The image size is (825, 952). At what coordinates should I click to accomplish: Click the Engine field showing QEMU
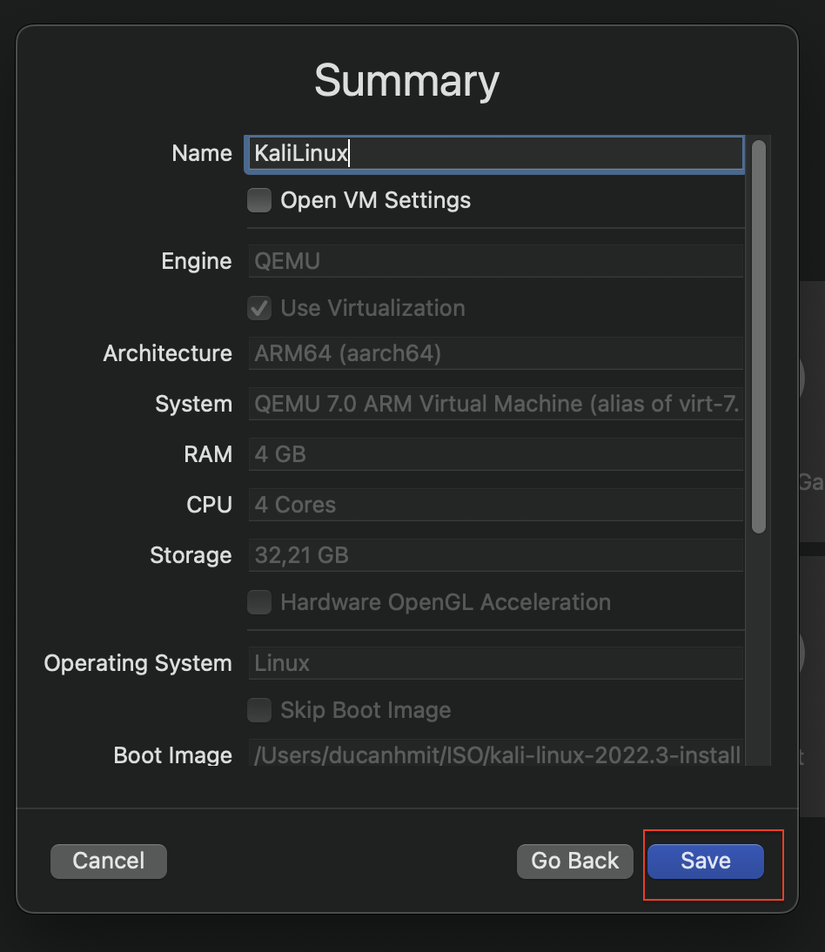494,261
